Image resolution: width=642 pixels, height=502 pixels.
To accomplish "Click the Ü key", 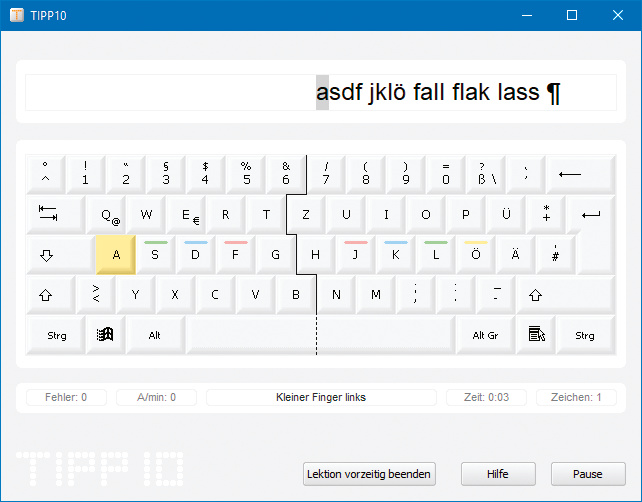I will [x=506, y=215].
